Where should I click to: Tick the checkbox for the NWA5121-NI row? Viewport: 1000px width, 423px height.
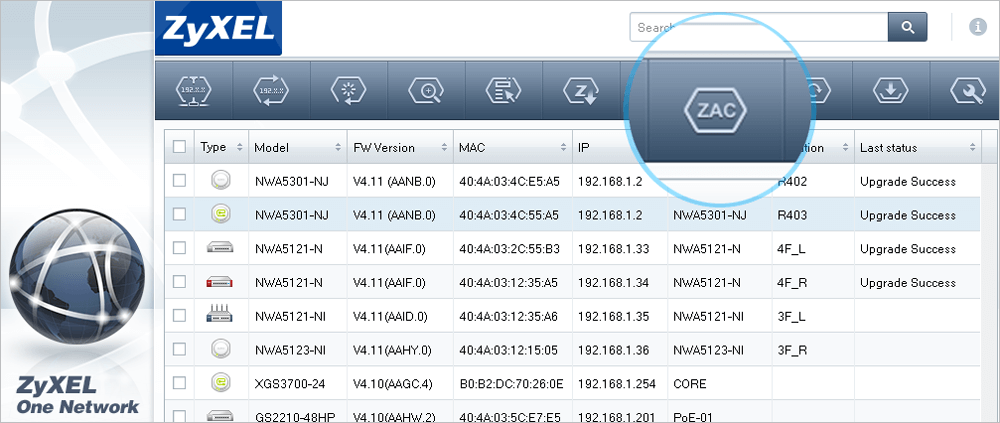coord(179,315)
